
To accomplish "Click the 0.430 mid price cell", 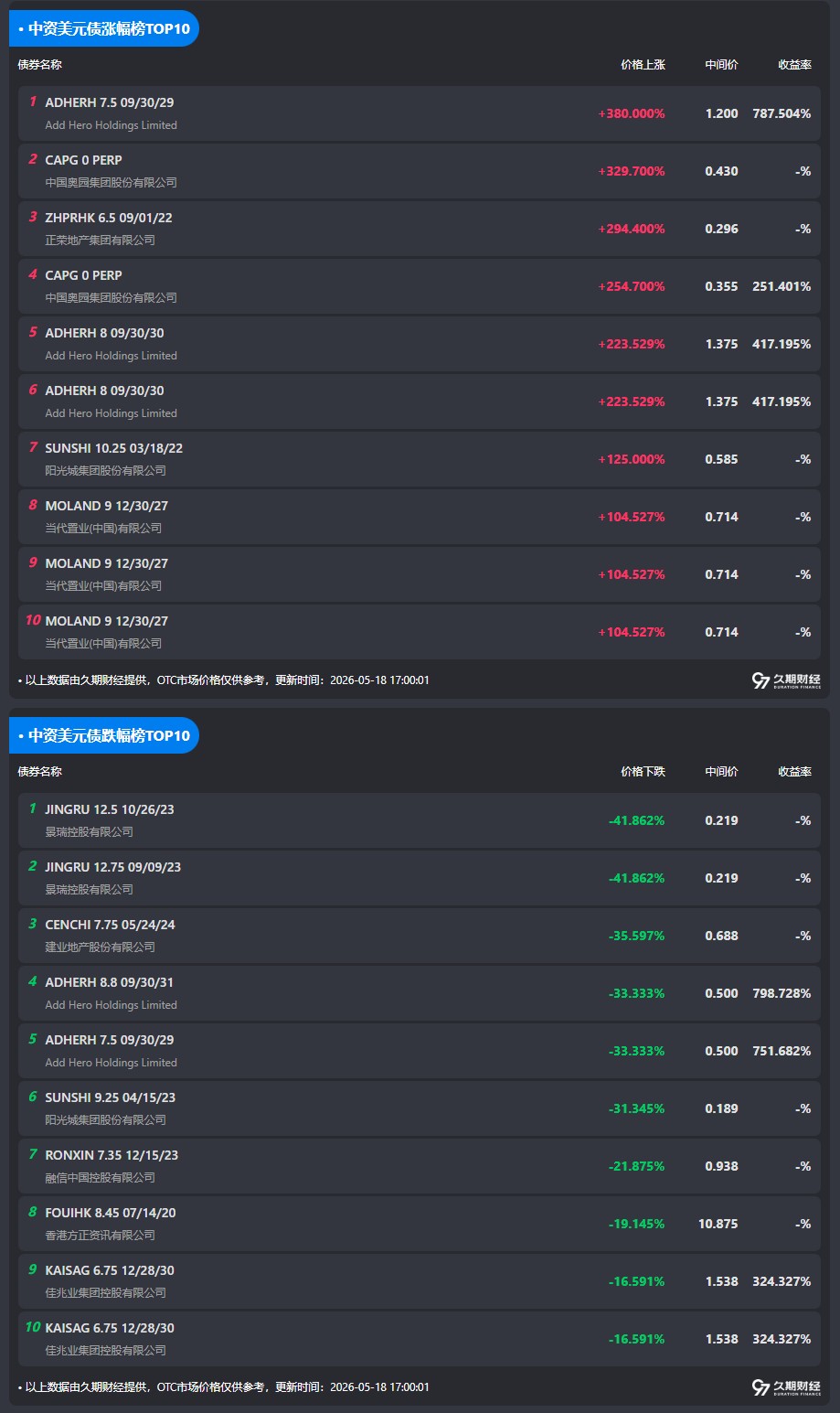I will tap(721, 172).
